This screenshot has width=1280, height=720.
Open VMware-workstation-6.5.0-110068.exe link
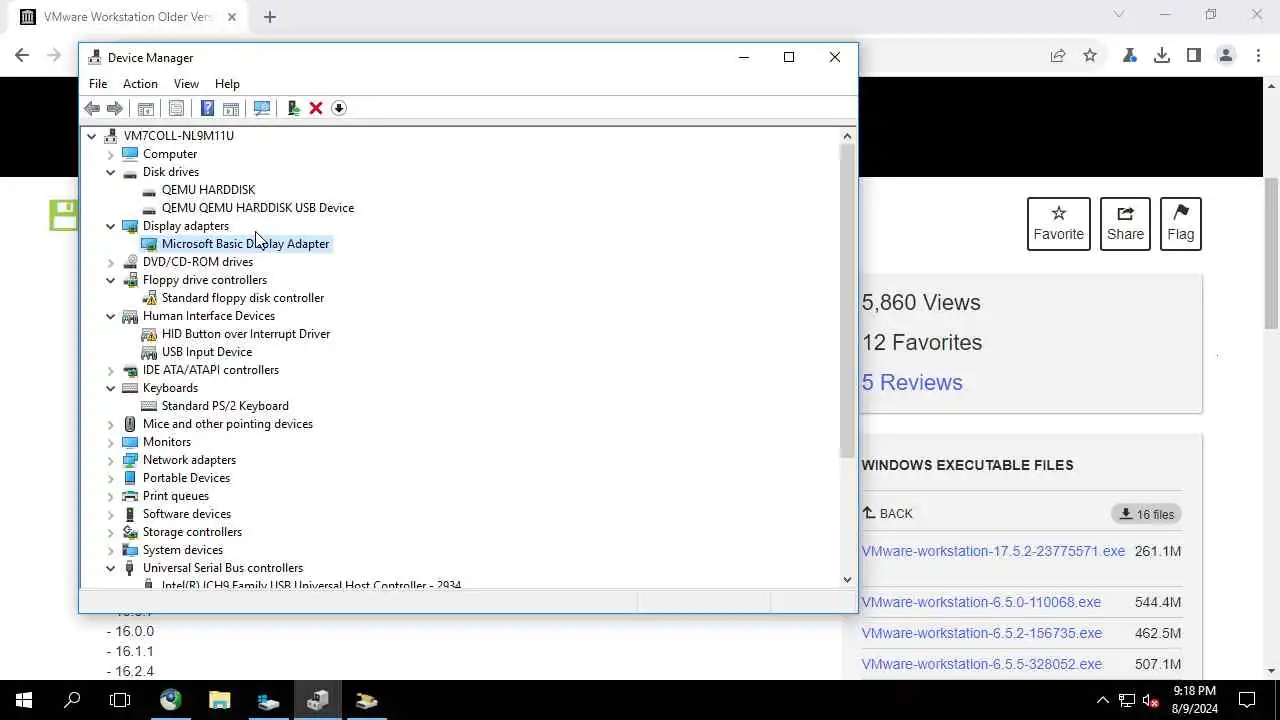coord(981,602)
